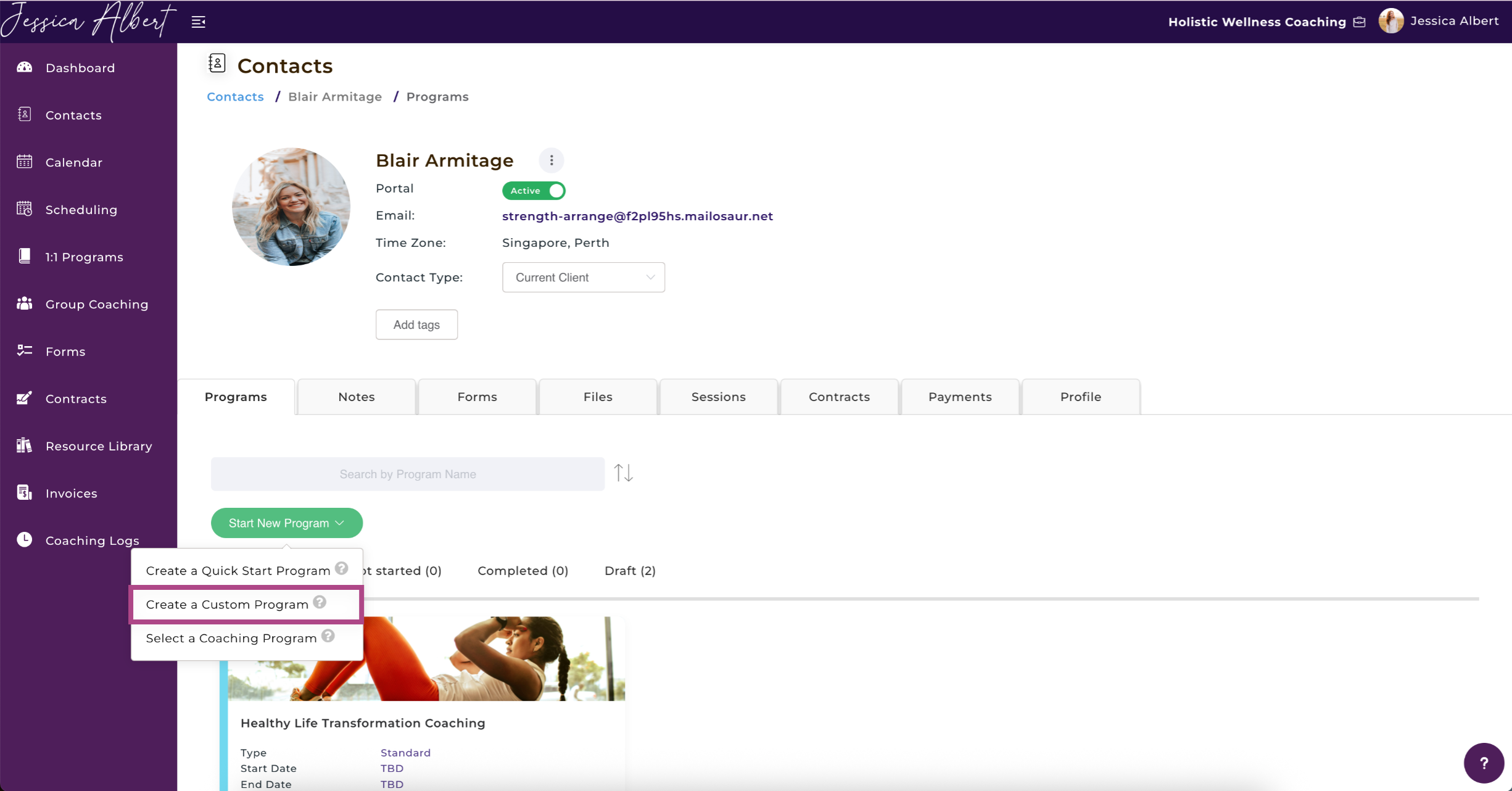Image resolution: width=1512 pixels, height=791 pixels.
Task: Click the help icon next to Quick Start Program
Action: pos(342,568)
